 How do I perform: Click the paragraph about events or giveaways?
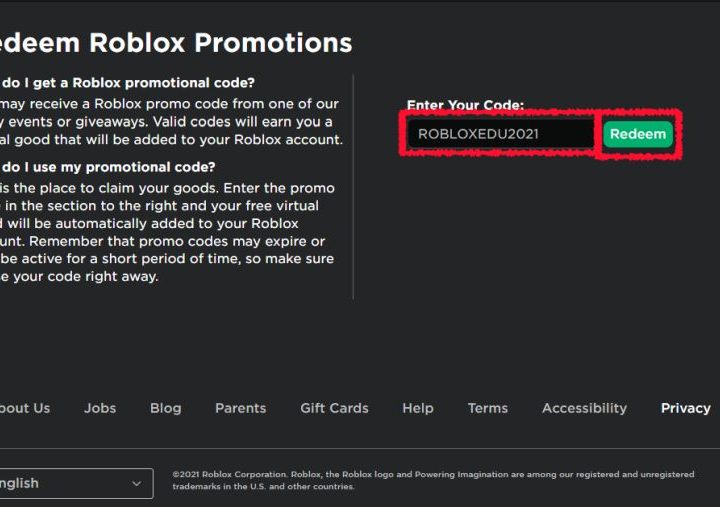[x=170, y=122]
